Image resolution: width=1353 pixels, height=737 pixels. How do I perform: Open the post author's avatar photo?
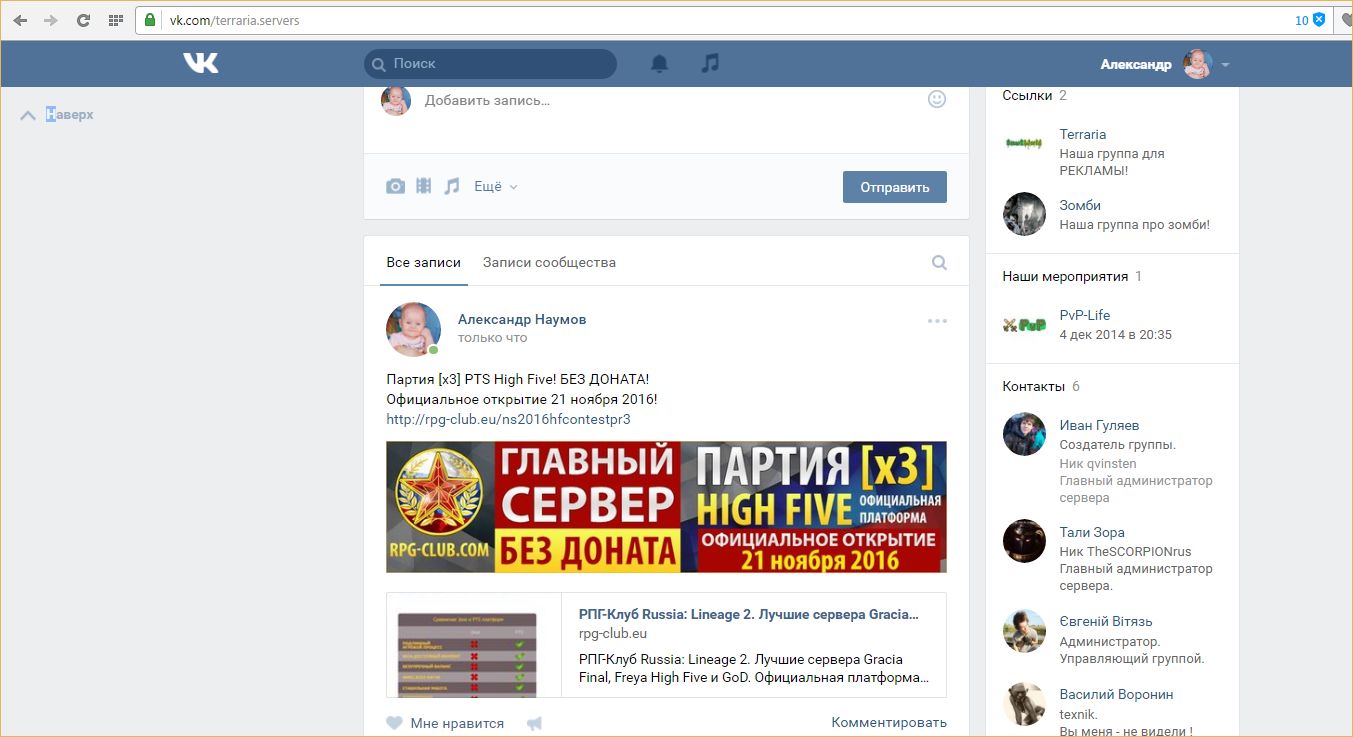coord(413,329)
